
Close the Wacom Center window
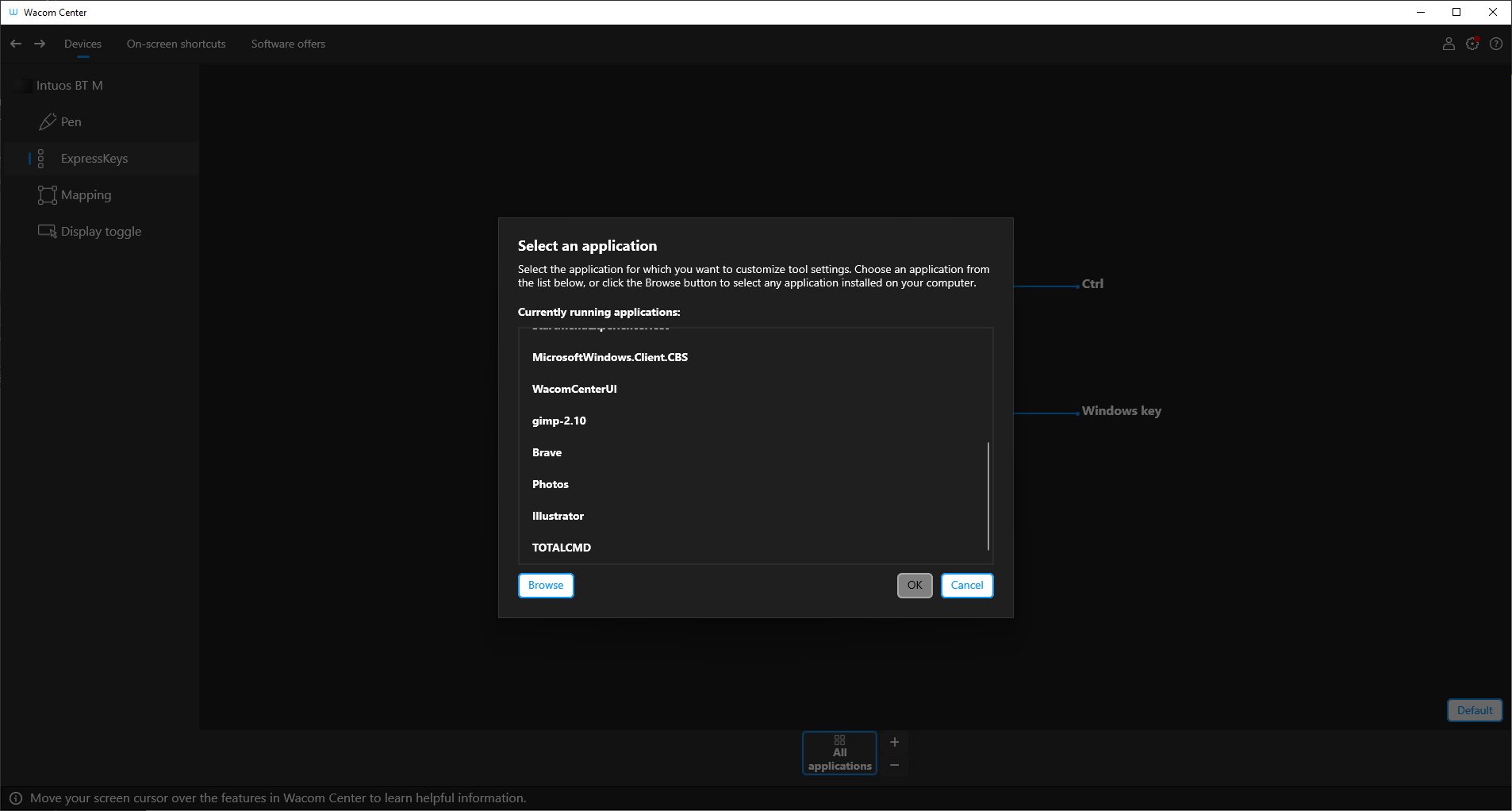[x=1493, y=12]
